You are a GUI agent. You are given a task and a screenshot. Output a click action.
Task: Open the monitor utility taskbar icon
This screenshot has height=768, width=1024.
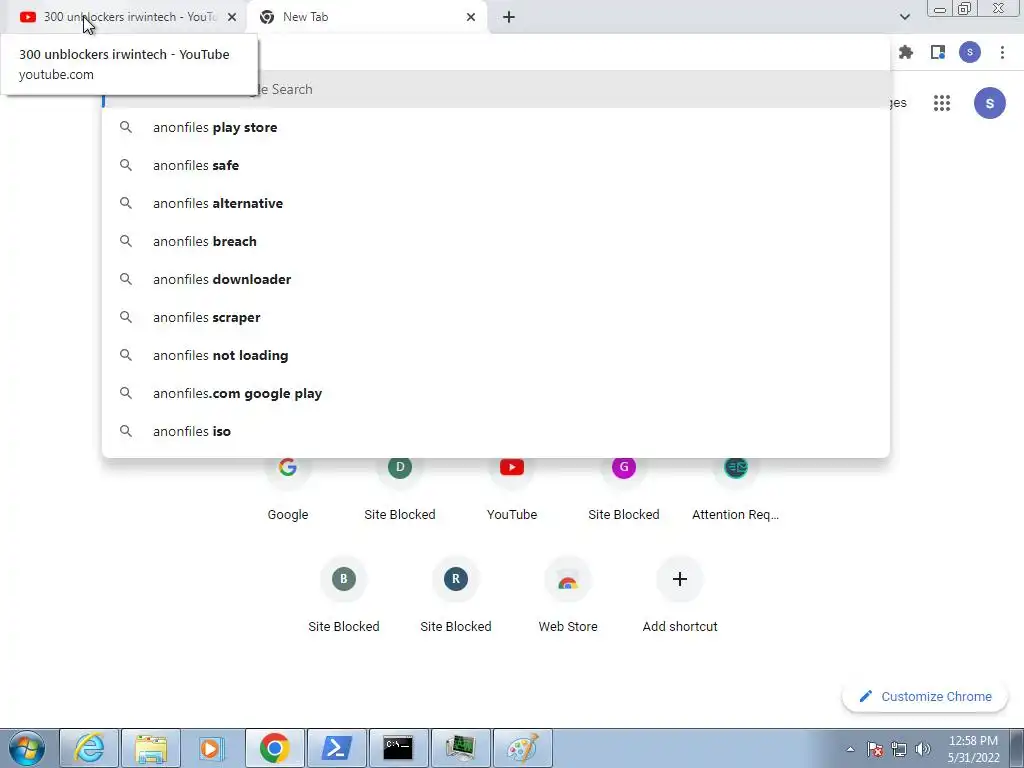tap(460, 748)
